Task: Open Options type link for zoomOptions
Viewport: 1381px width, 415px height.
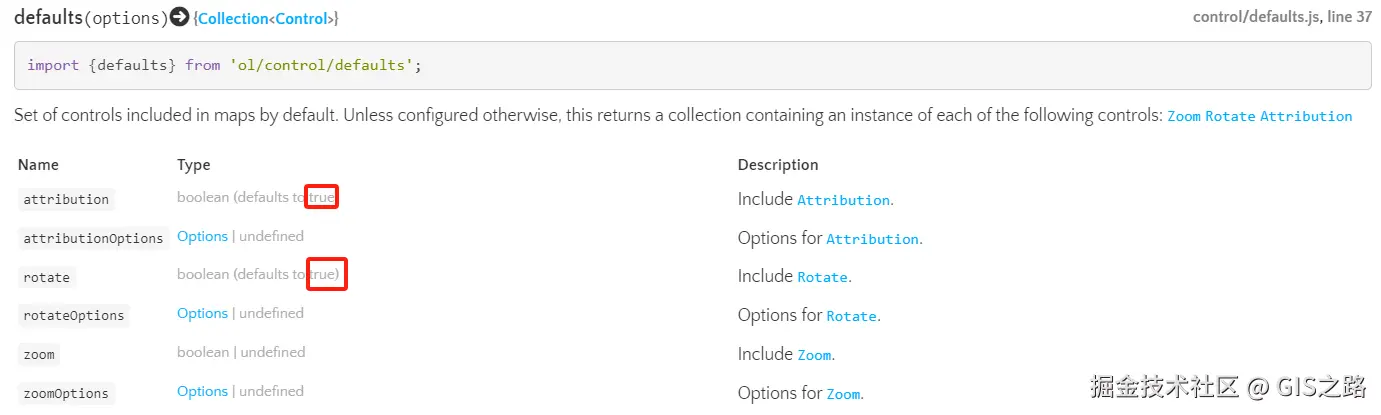Action: point(202,391)
